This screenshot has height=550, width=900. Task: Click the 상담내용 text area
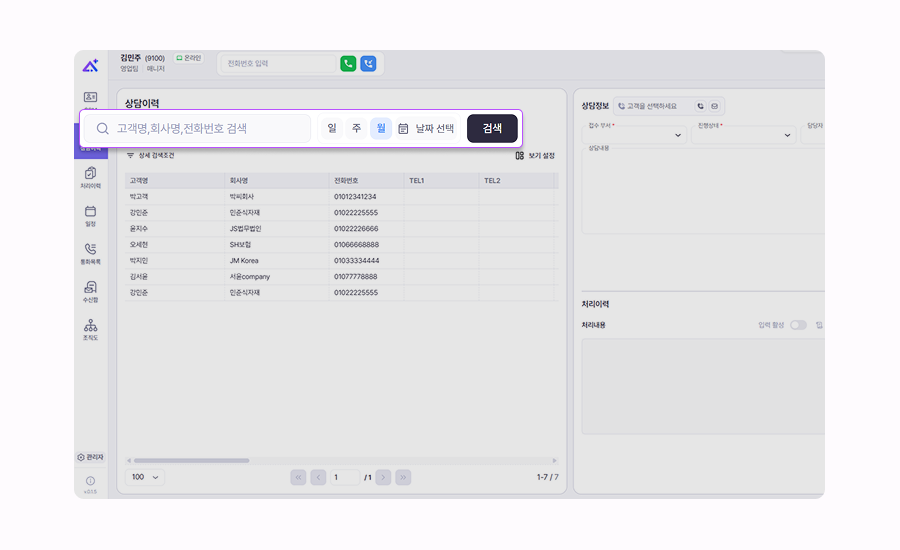coord(703,191)
